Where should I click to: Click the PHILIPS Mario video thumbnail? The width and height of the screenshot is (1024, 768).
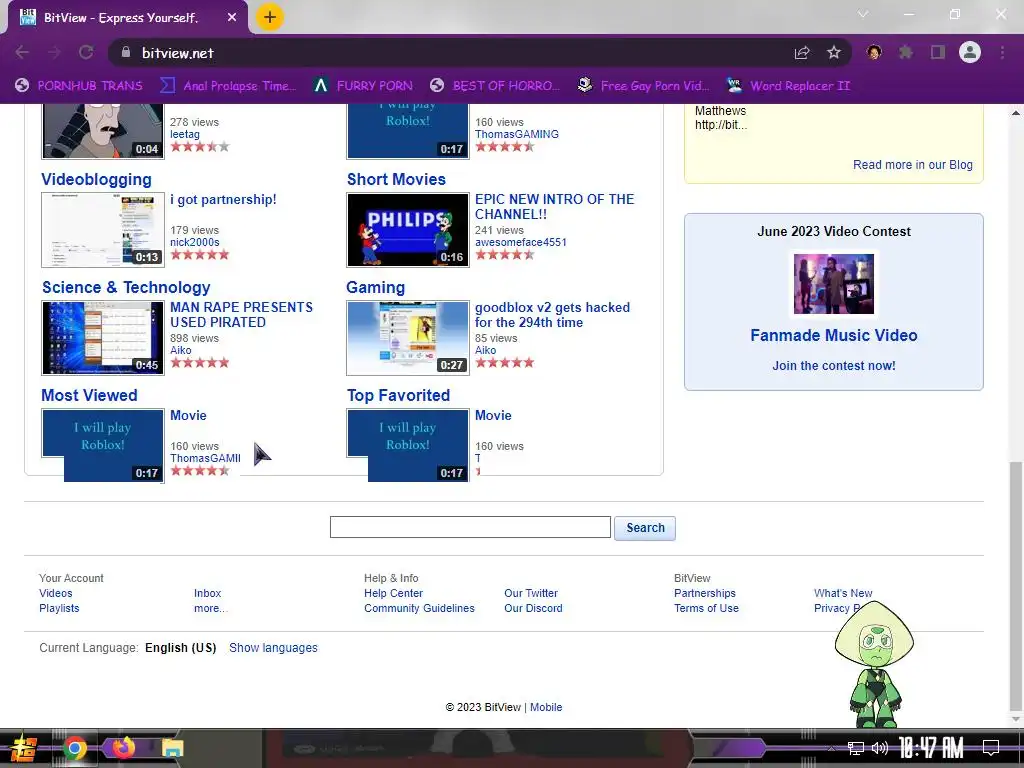pos(408,230)
